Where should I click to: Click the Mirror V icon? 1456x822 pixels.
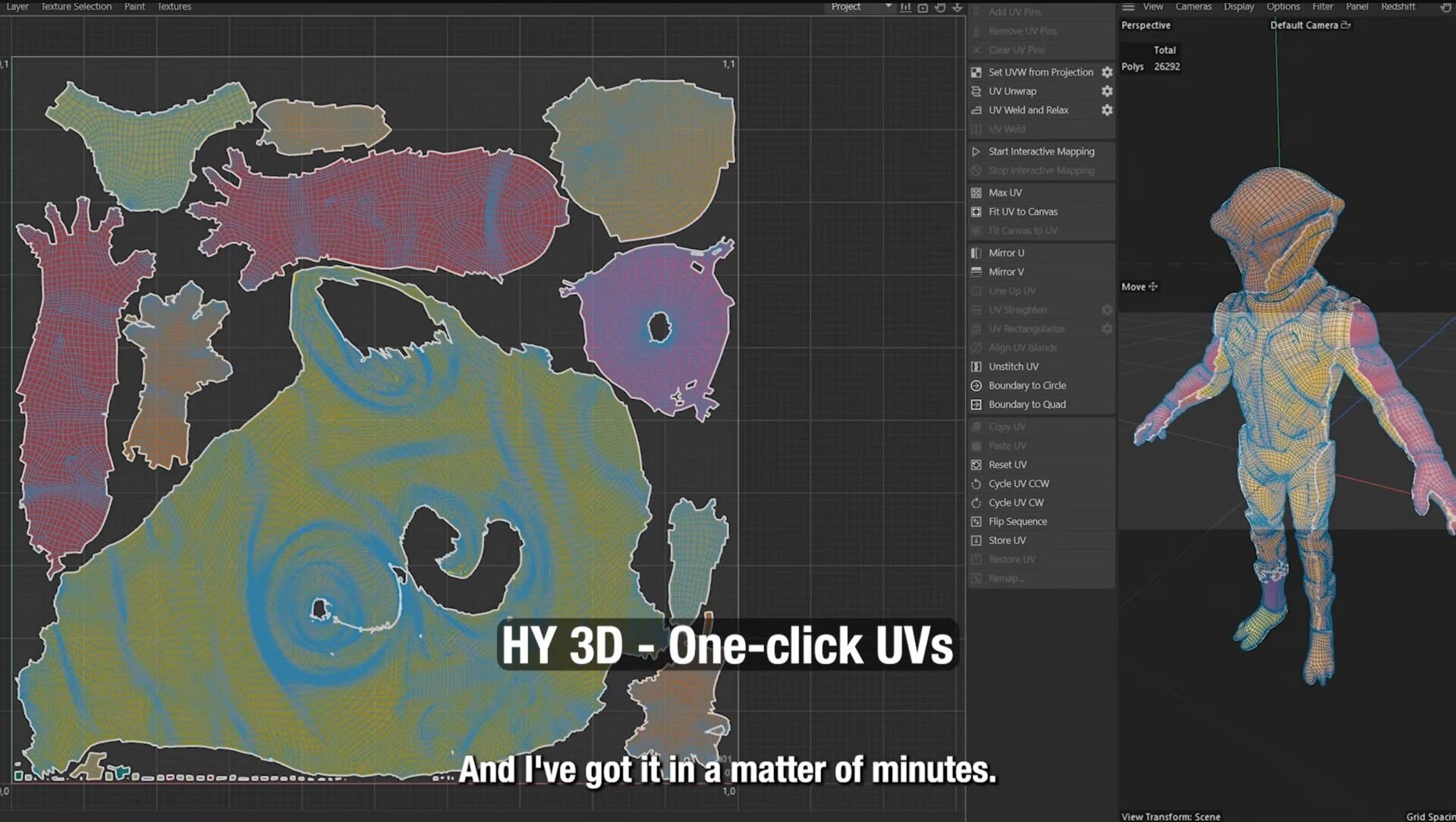coord(976,272)
